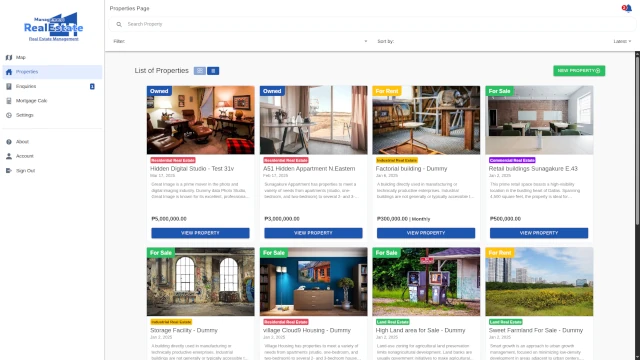Click Properties Page header title
Image resolution: width=640 pixels, height=360 pixels.
click(x=129, y=8)
